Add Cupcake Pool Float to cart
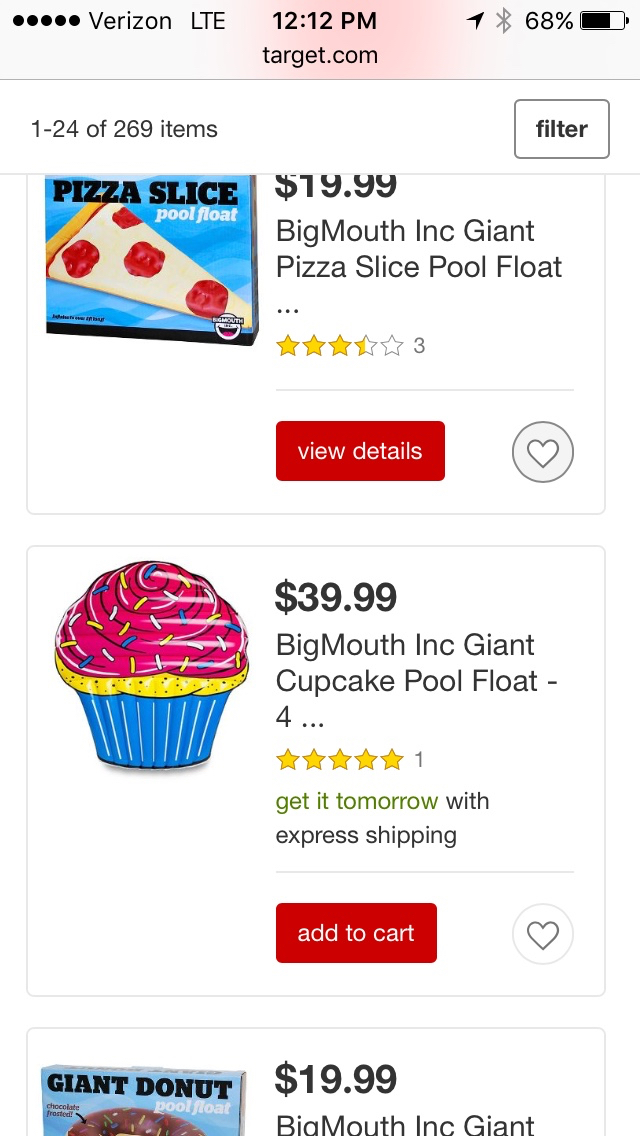 [x=356, y=933]
